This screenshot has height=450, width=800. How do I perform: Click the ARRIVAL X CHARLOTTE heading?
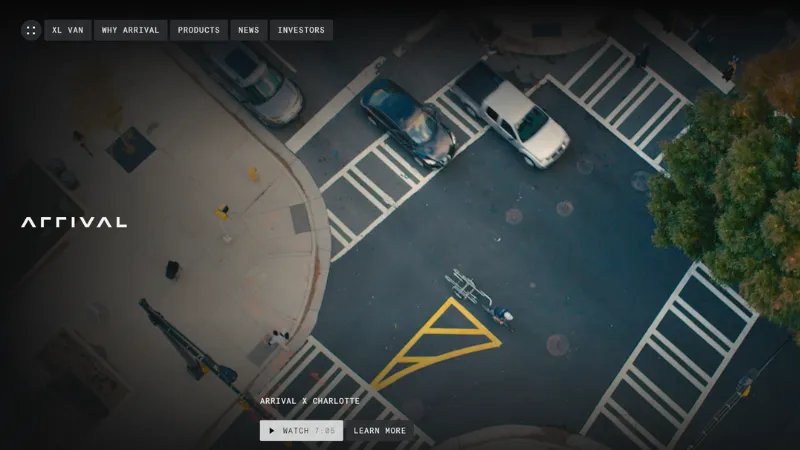309,401
